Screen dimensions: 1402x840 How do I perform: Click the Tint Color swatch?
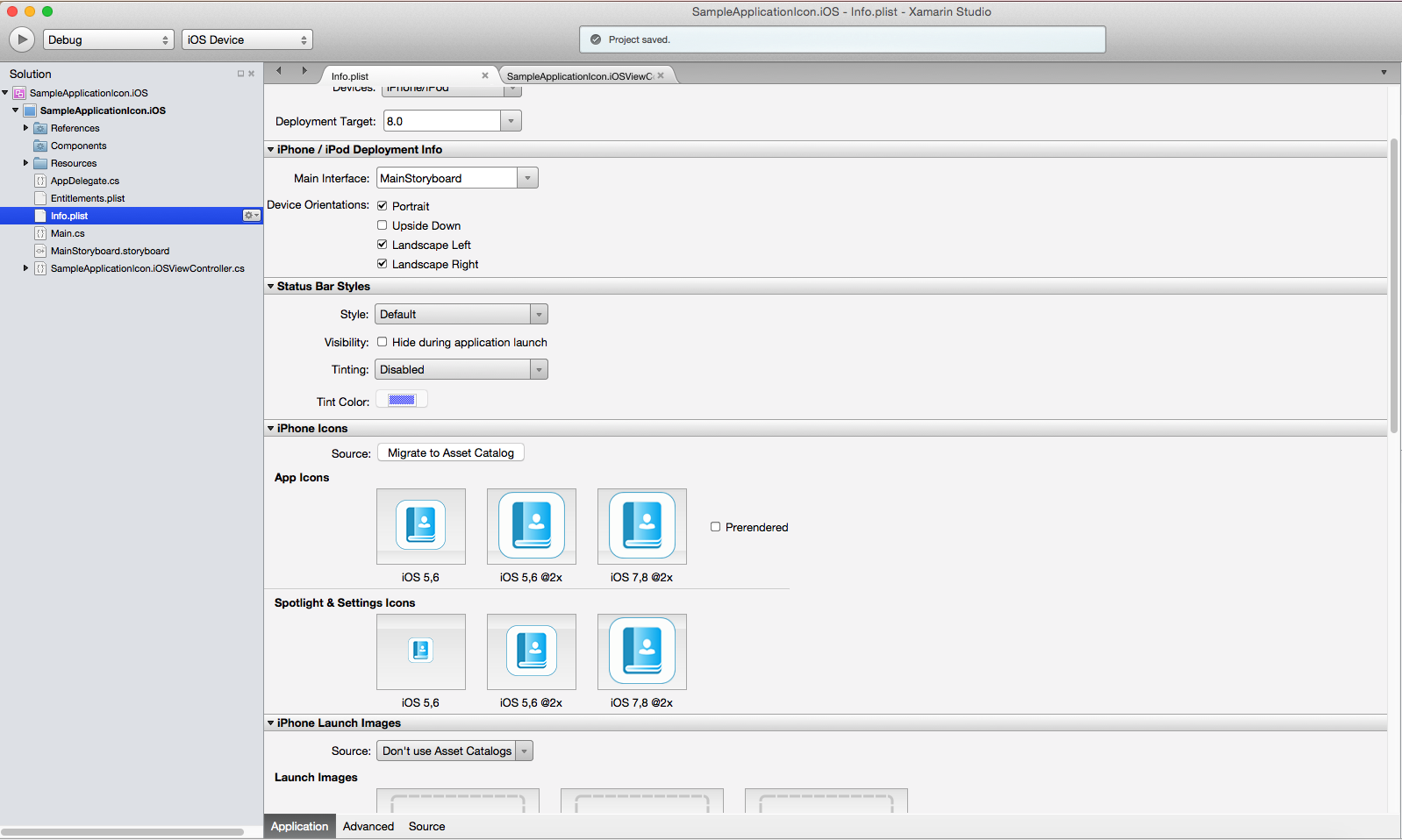click(x=402, y=400)
